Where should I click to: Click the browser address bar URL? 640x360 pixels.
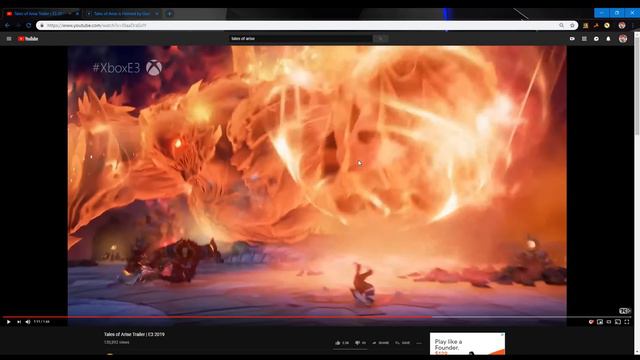(96, 25)
